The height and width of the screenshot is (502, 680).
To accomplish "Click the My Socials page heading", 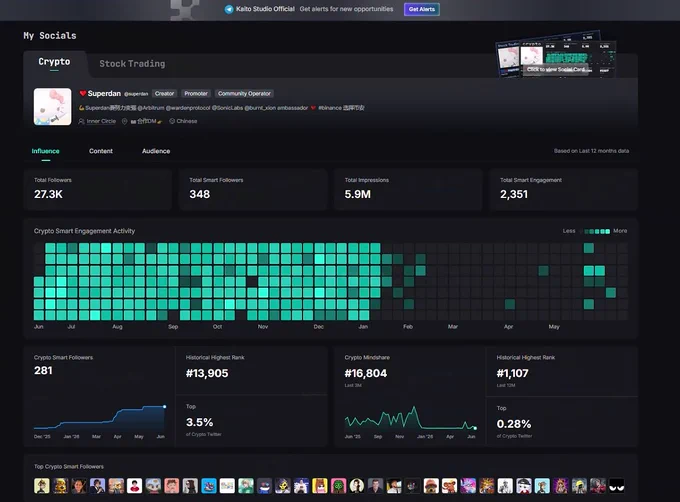I will click(x=50, y=36).
